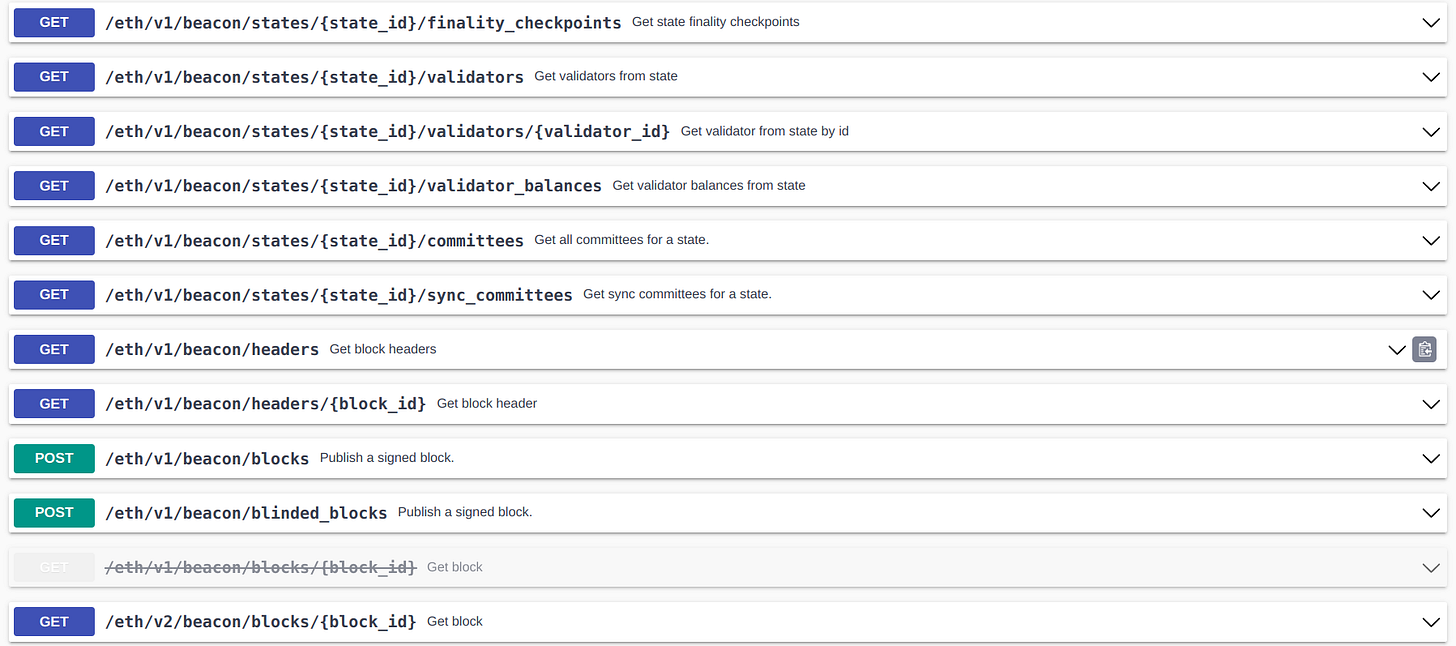
Task: Click the sync_committees endpoint path text
Action: coord(338,294)
